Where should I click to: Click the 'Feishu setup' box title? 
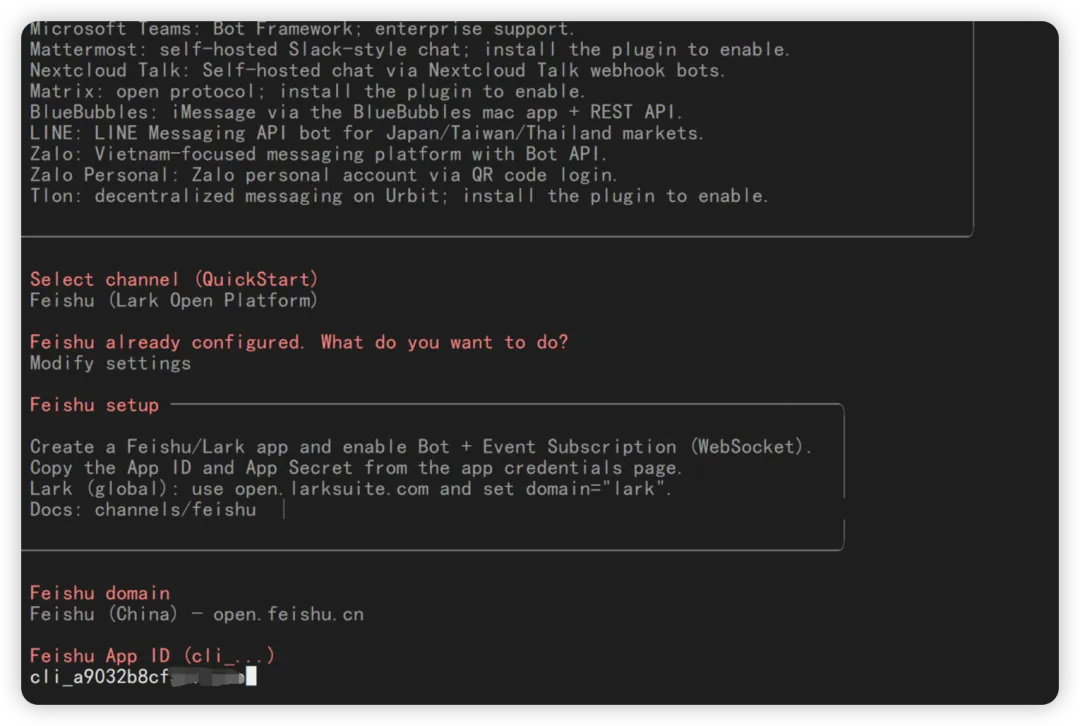[x=94, y=404]
